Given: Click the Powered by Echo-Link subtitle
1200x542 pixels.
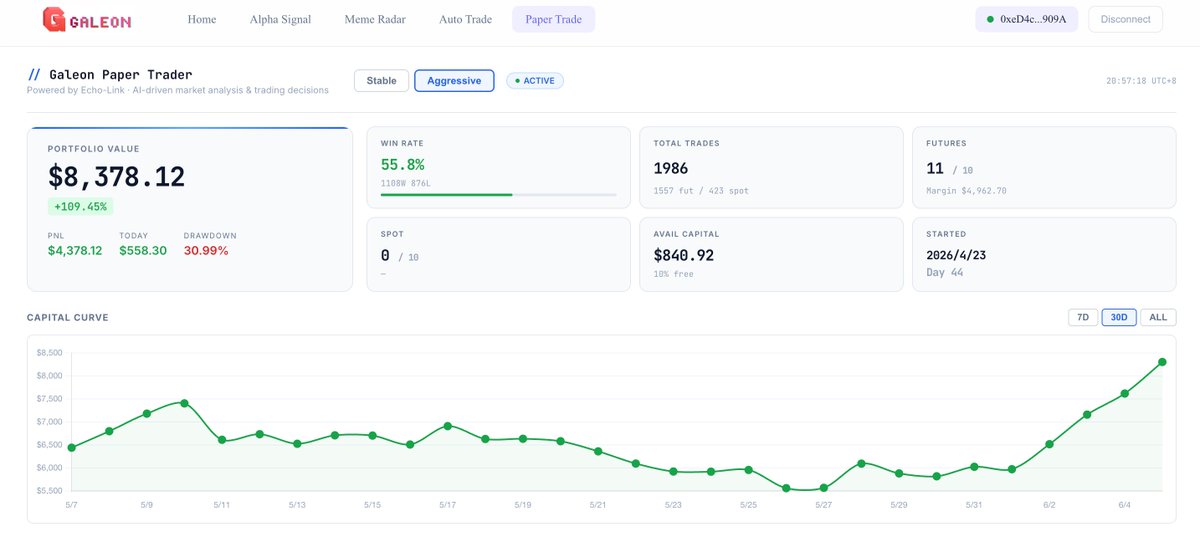Looking at the screenshot, I should 177,90.
